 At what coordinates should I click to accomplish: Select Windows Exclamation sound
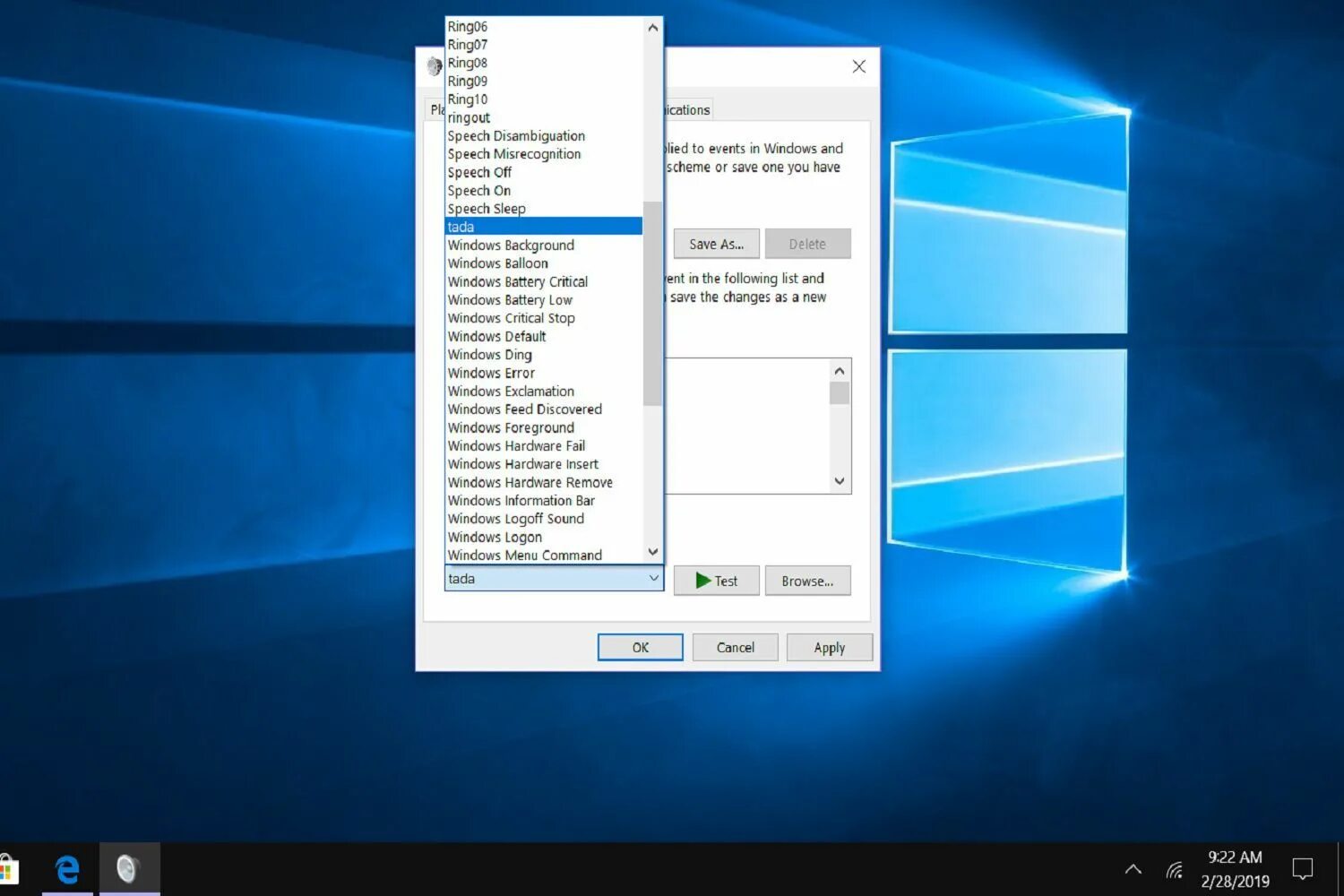(544, 392)
